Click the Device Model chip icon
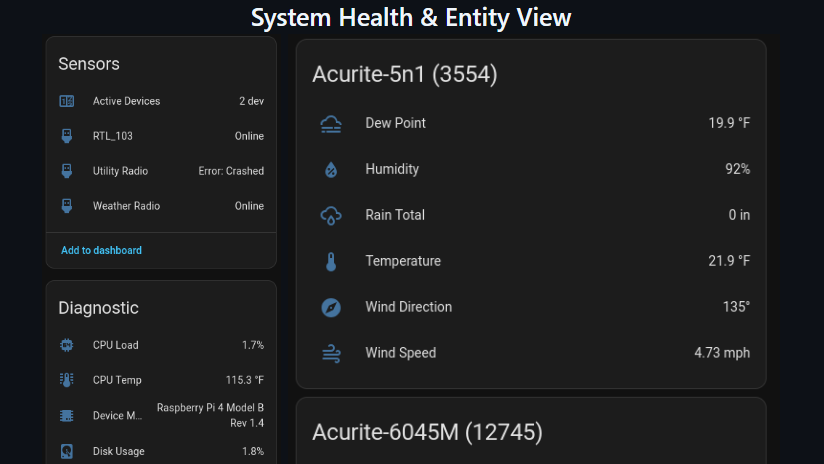Viewport: 824px width, 464px height. click(x=67, y=415)
